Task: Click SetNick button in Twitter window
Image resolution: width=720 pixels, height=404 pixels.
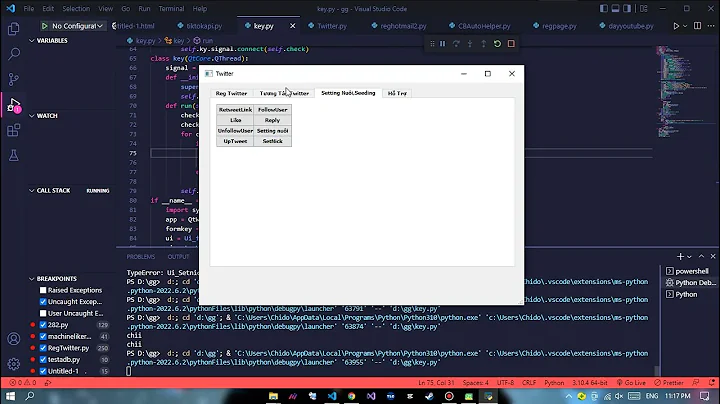Action: click(x=272, y=141)
